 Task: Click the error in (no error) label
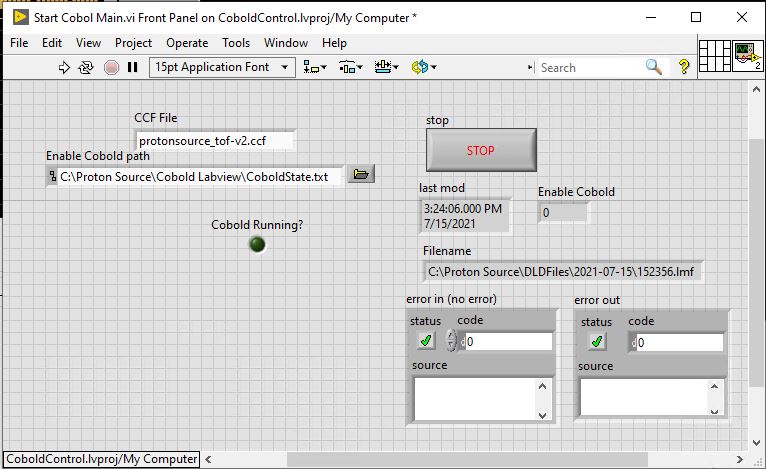[451, 299]
